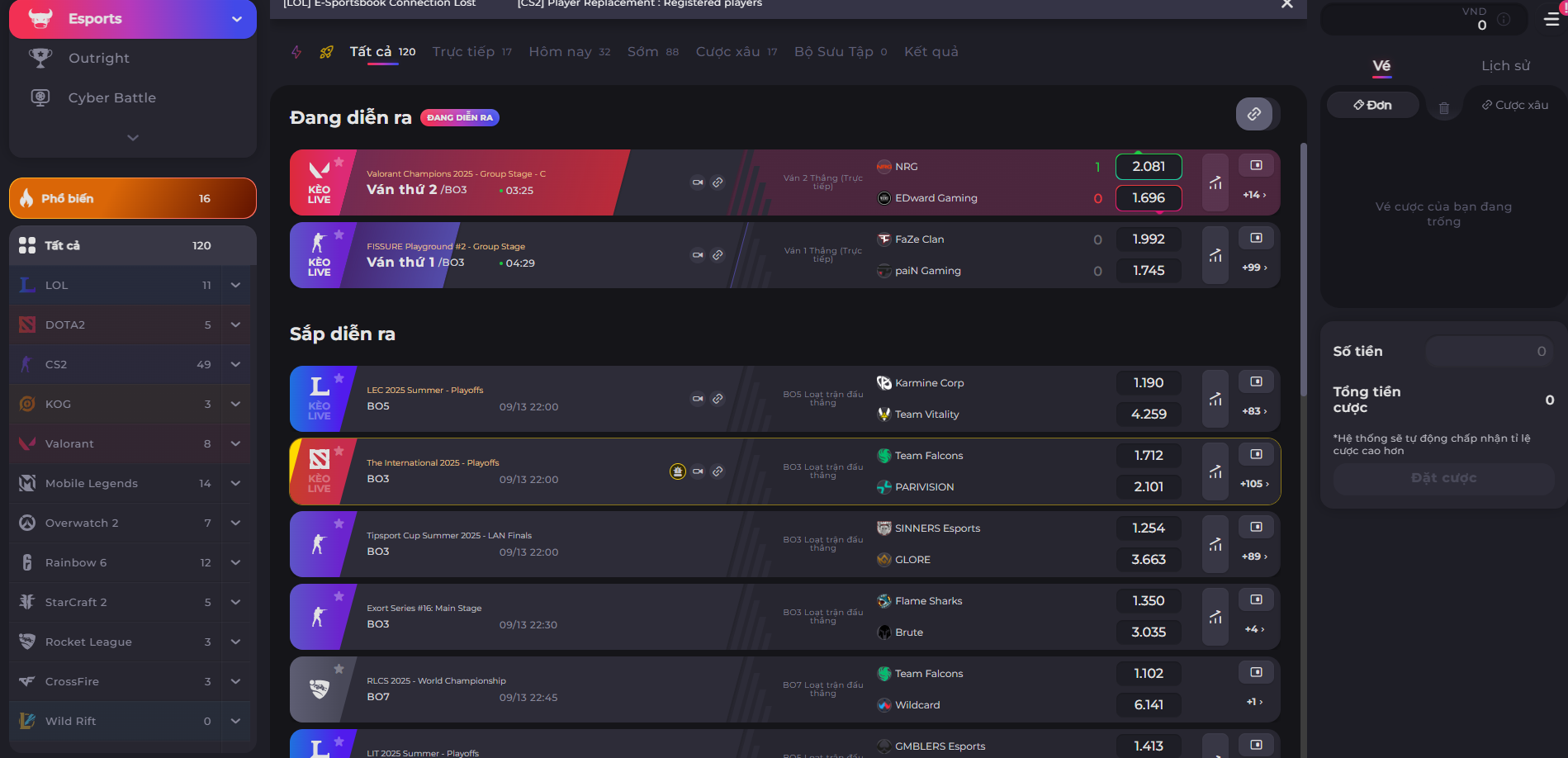Click the Đặt cược button
This screenshot has height=758, width=1568.
pos(1443,478)
